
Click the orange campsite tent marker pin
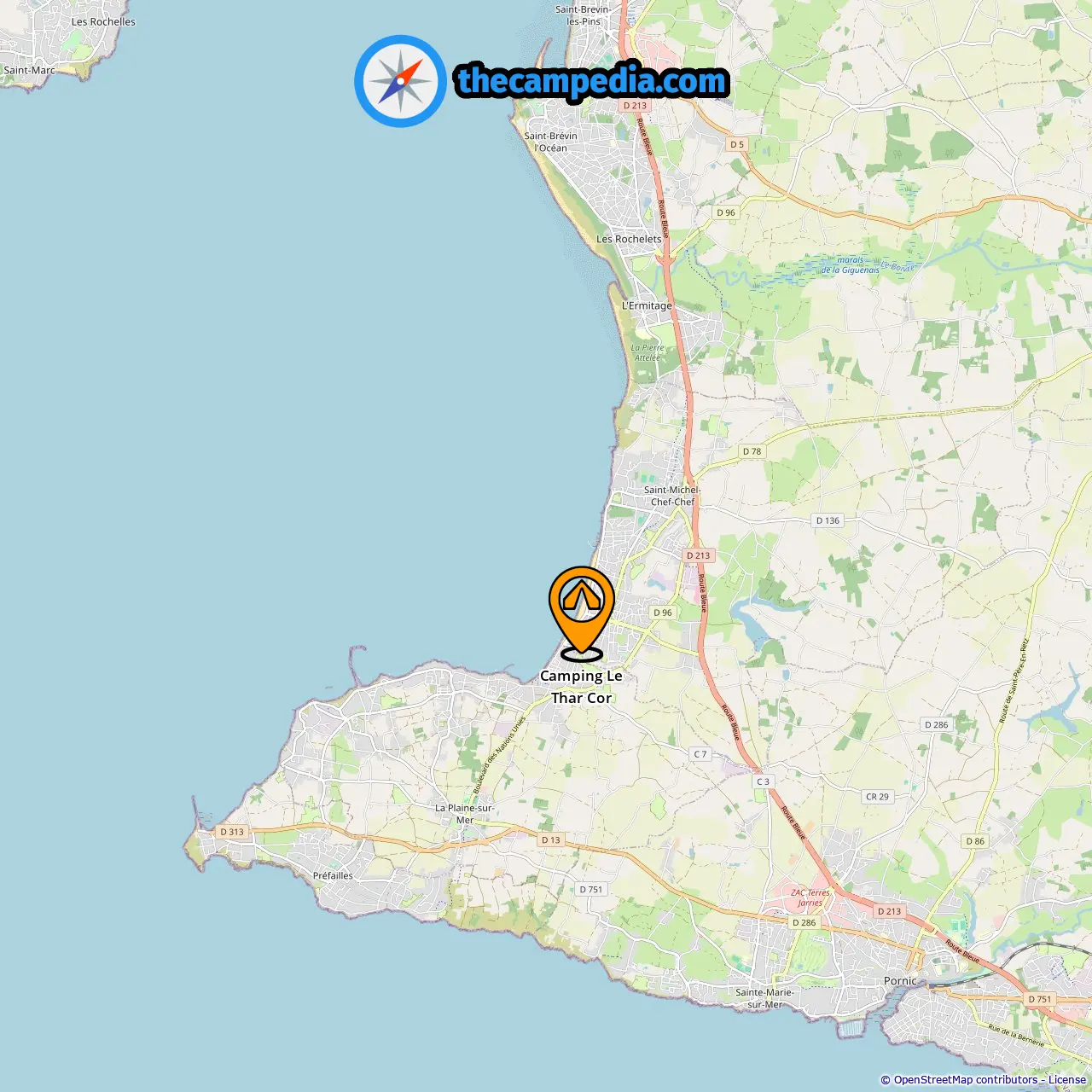[x=582, y=613]
